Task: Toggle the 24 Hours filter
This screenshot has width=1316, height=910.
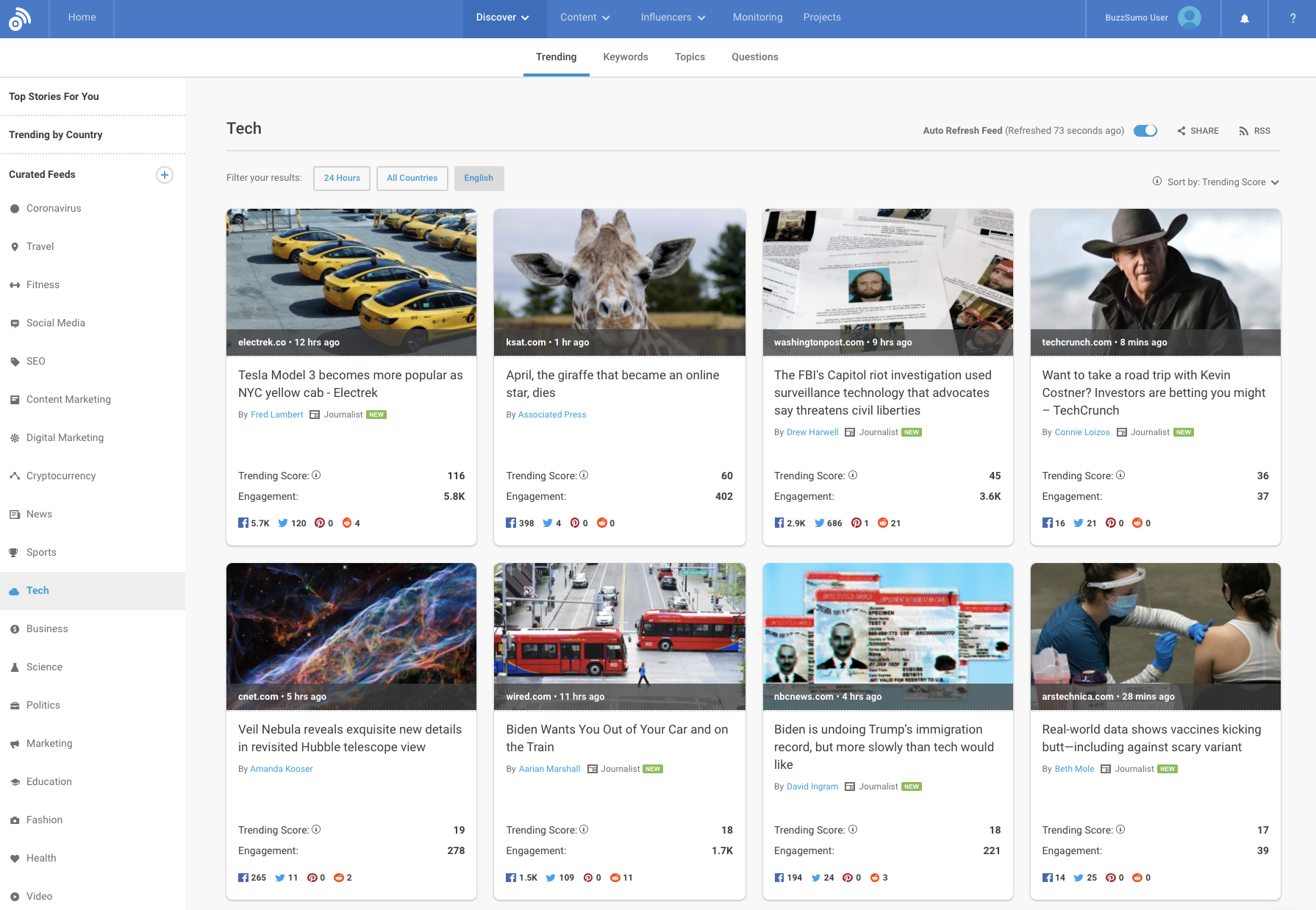Action: (341, 178)
